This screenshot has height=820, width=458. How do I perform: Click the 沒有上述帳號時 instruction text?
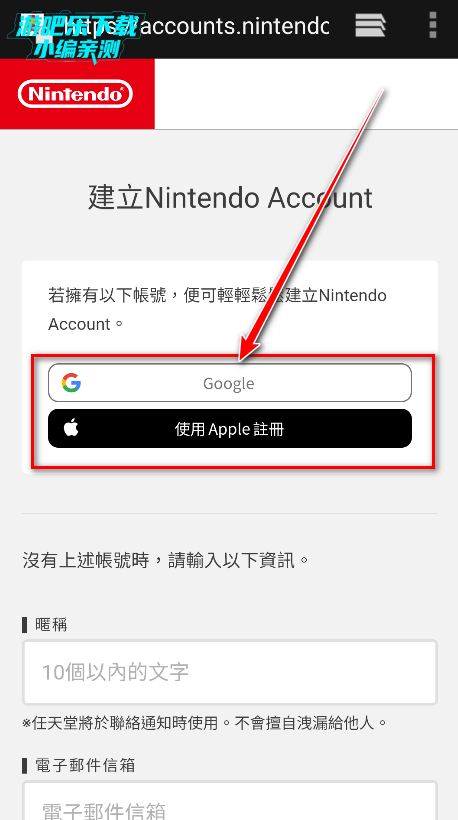pos(166,561)
